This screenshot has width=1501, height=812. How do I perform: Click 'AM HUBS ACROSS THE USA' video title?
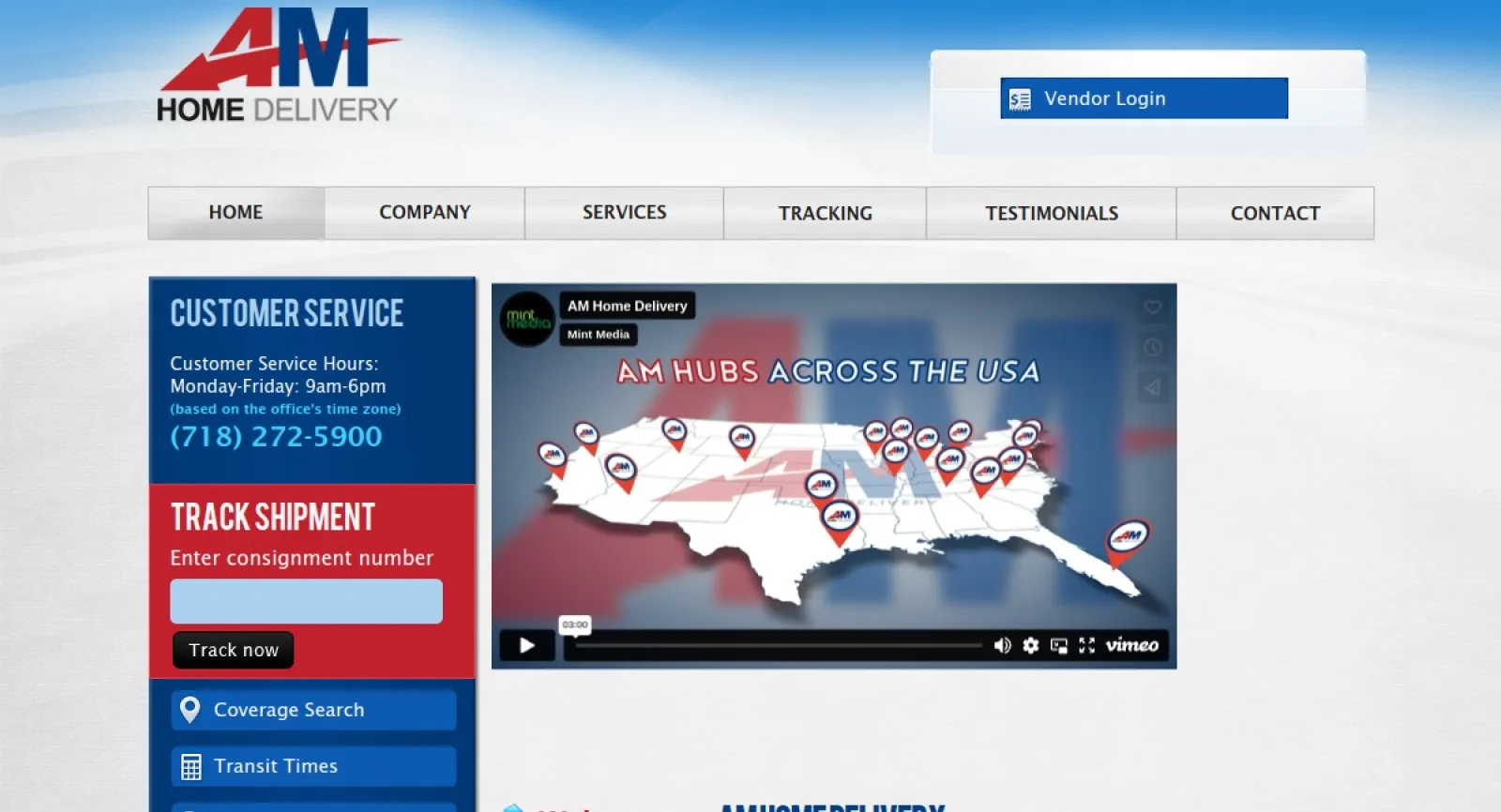(828, 372)
